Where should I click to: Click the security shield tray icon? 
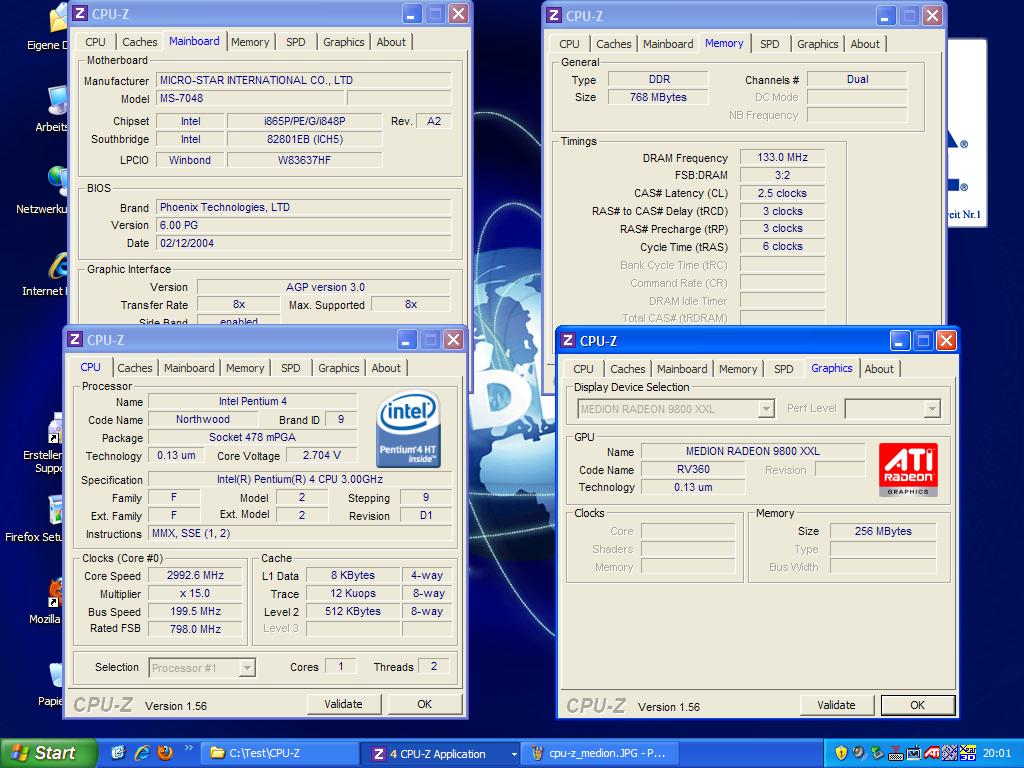pos(841,753)
